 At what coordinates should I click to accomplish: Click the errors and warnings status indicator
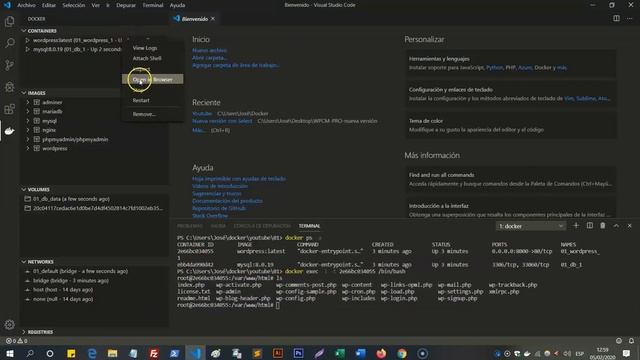pos(16,341)
